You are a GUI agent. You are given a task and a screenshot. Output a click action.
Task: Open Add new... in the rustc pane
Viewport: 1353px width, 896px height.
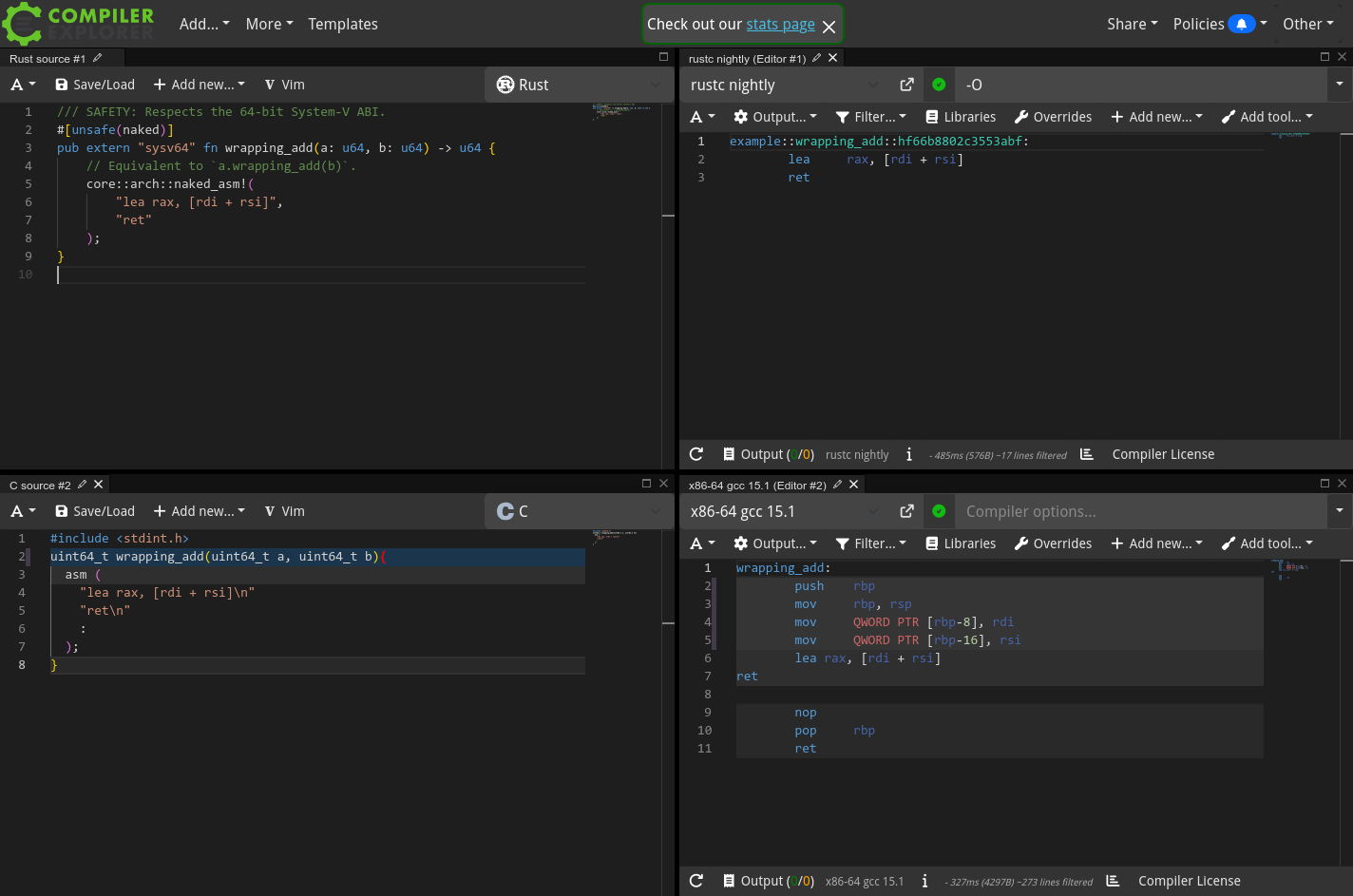click(x=1157, y=117)
